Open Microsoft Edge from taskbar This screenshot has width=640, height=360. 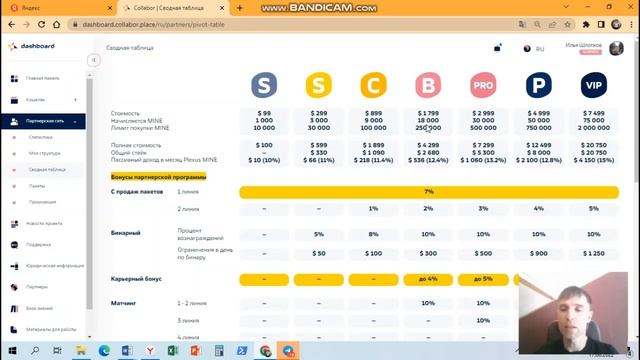[104, 351]
